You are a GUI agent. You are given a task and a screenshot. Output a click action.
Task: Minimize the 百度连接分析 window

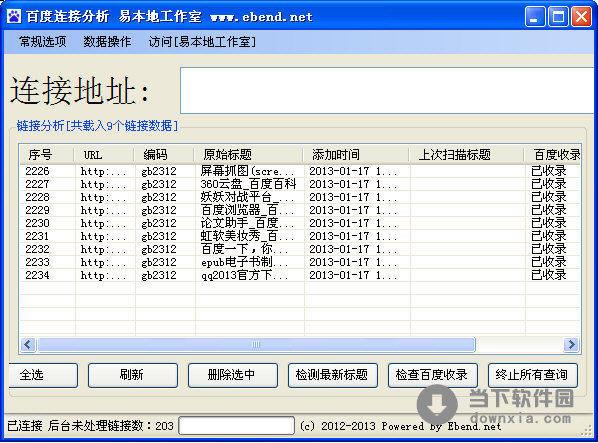(535, 17)
